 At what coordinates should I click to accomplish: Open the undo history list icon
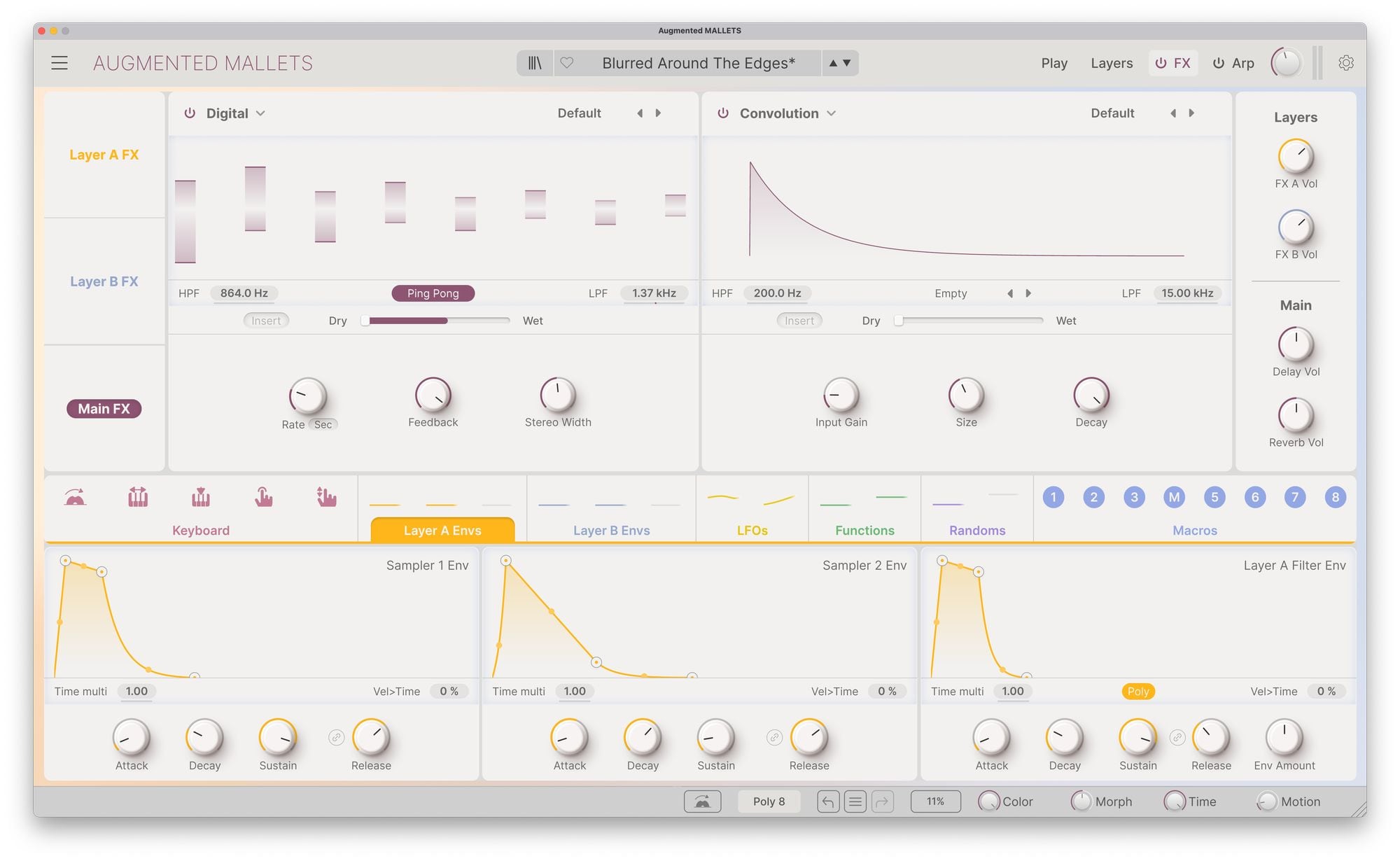click(x=855, y=801)
